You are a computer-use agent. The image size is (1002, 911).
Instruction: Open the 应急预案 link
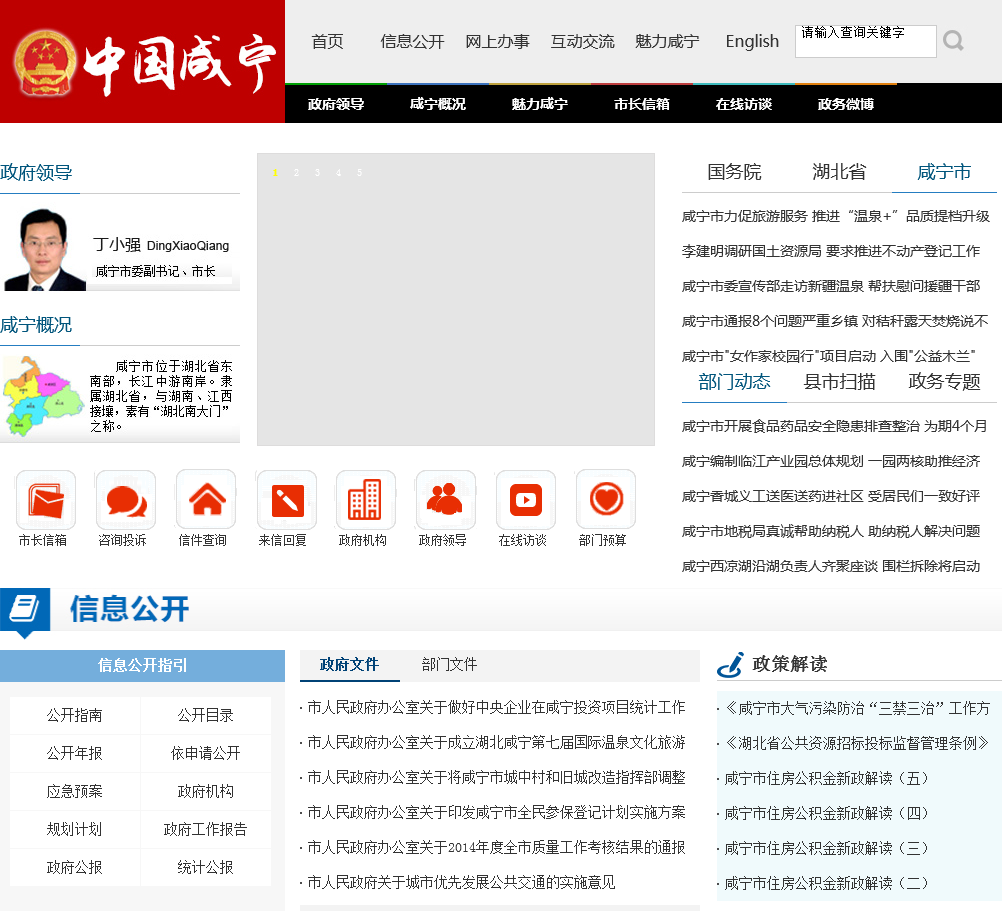click(75, 792)
